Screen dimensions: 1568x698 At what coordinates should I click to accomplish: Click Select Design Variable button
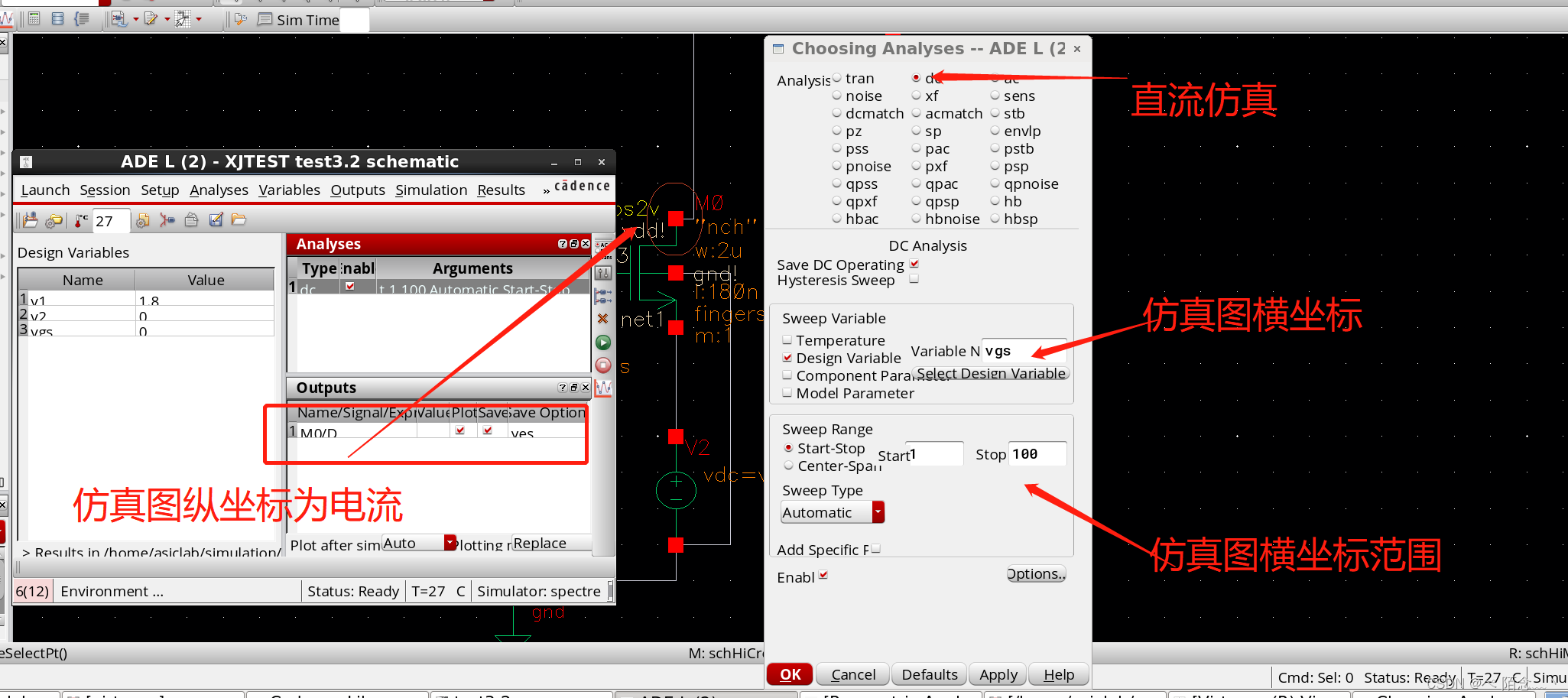(991, 373)
